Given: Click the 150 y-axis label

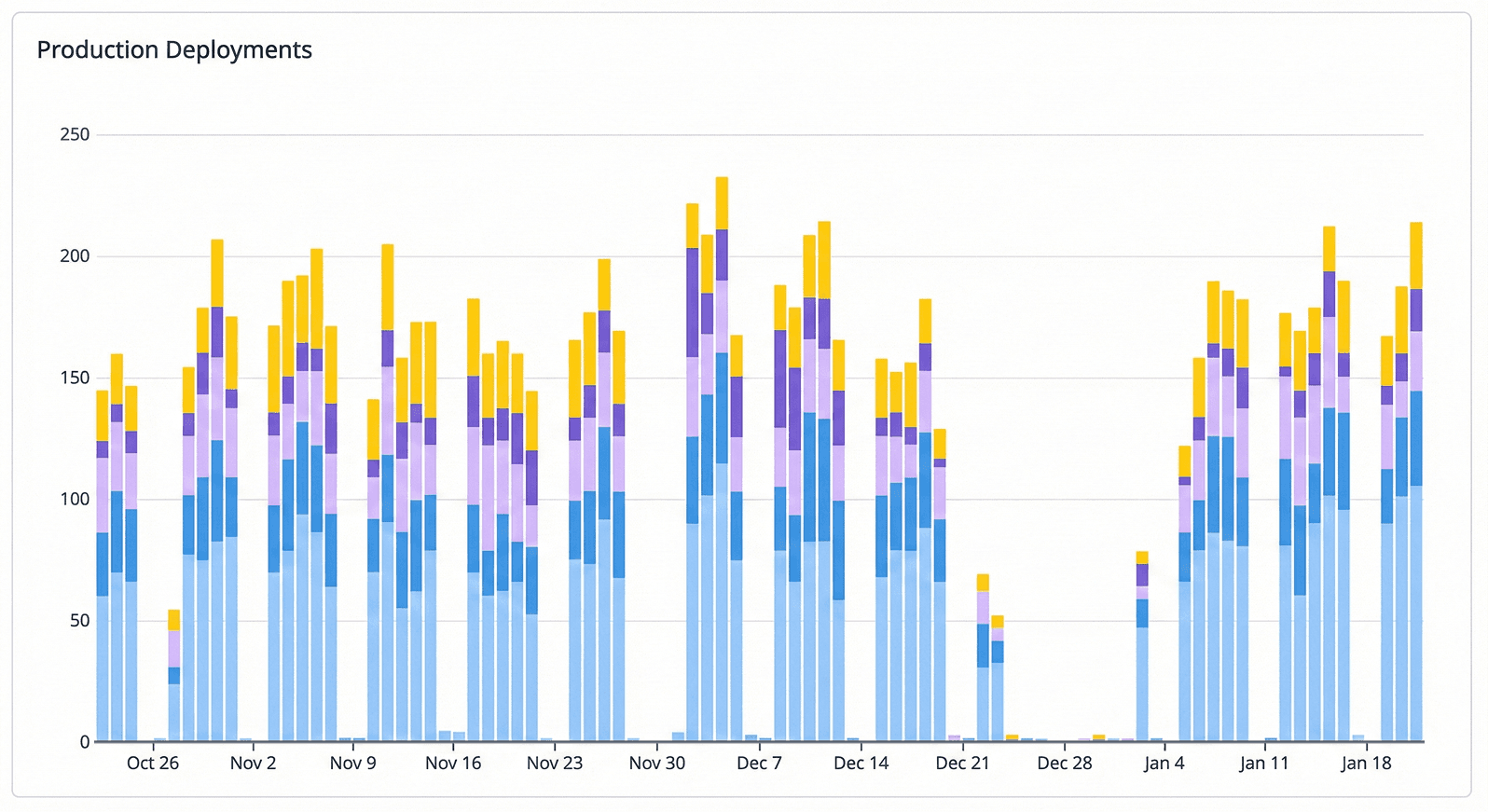Looking at the screenshot, I should click(75, 378).
